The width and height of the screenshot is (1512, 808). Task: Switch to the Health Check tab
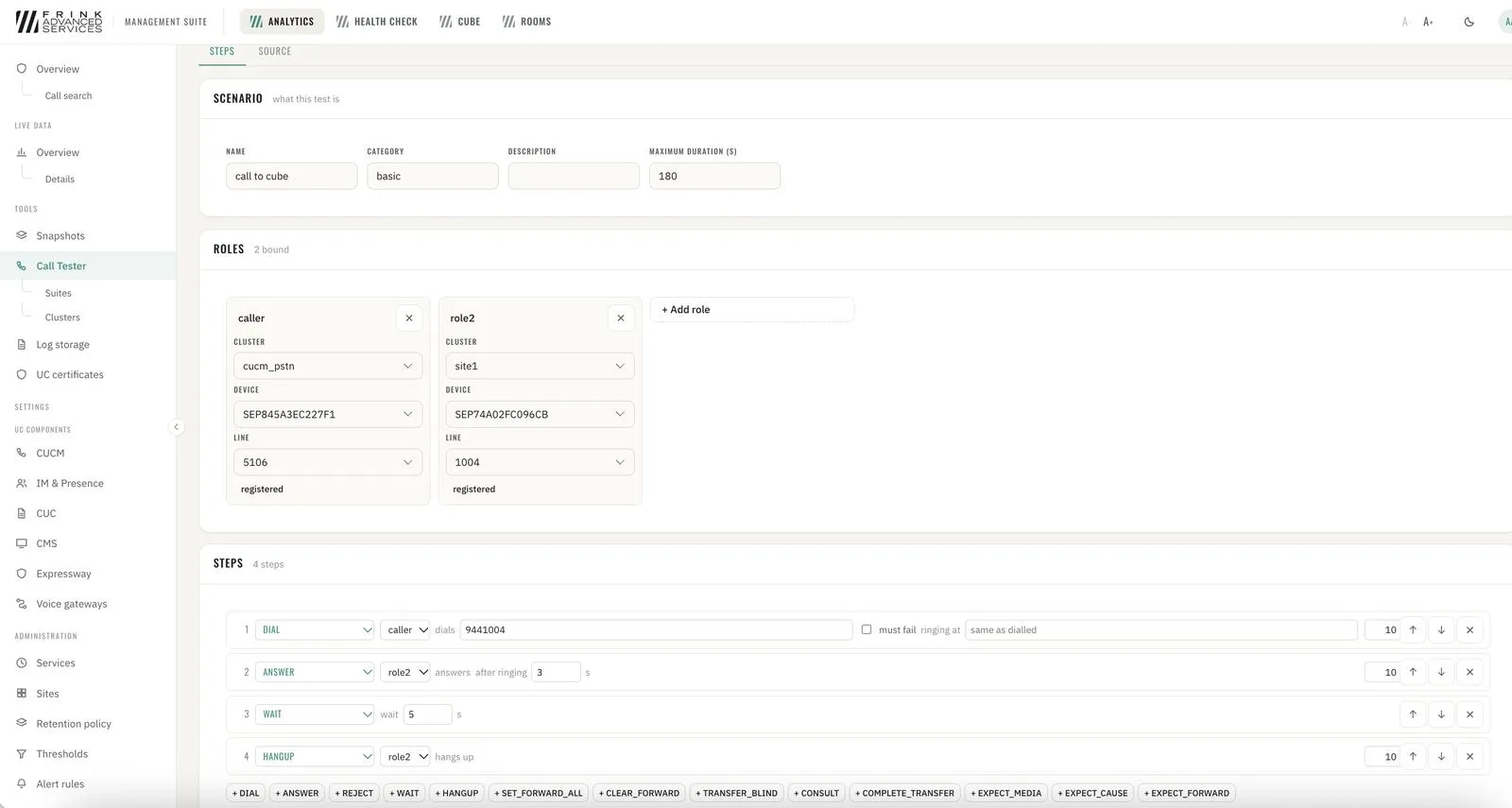(x=376, y=22)
